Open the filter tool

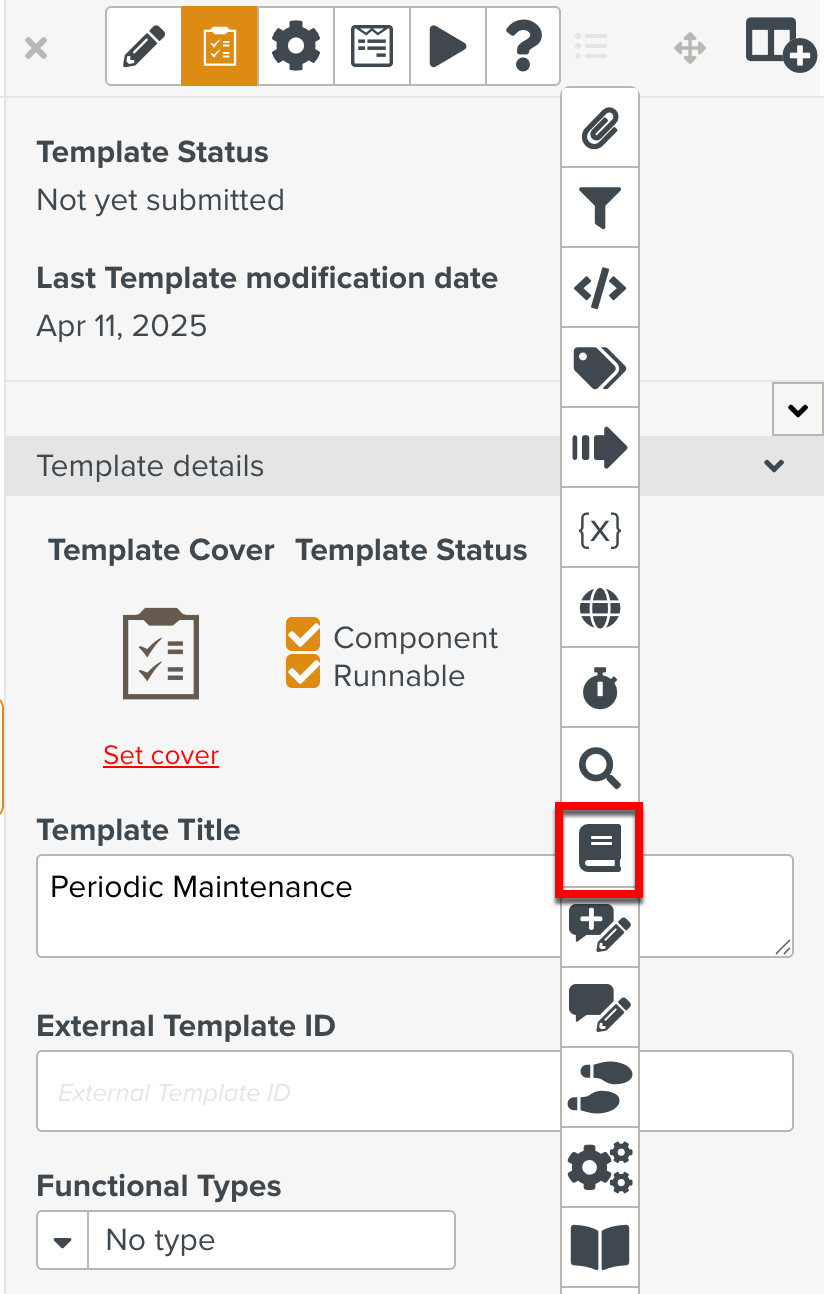pyautogui.click(x=599, y=207)
